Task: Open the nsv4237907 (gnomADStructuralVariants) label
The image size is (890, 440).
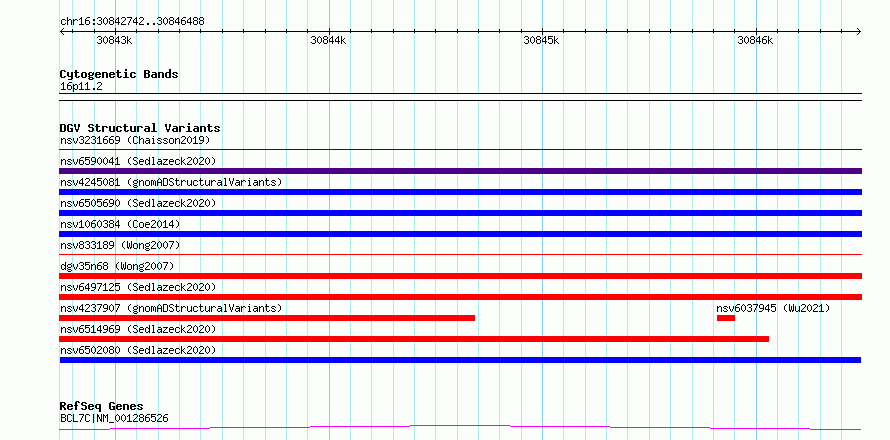Action: [171, 308]
